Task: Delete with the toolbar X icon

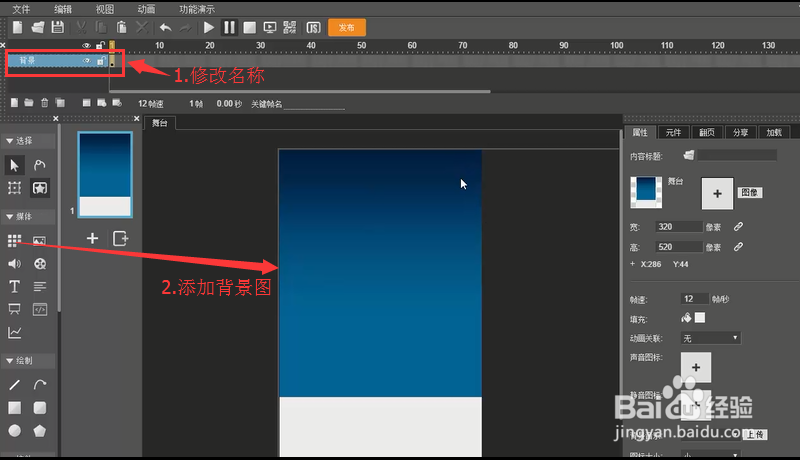Action: coord(142,28)
